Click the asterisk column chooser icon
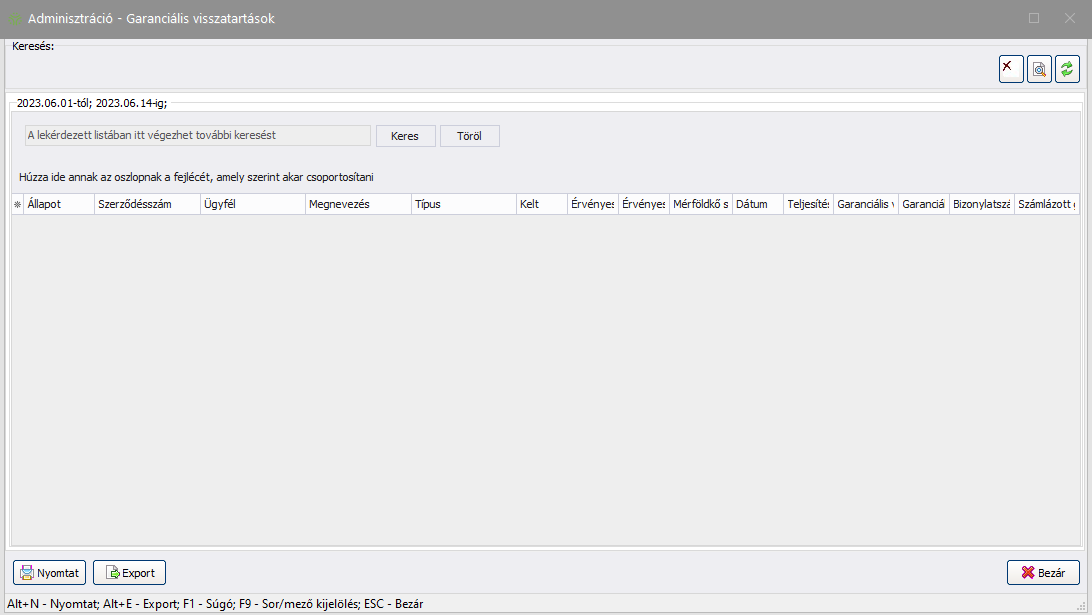This screenshot has height=615, width=1092. [x=17, y=204]
